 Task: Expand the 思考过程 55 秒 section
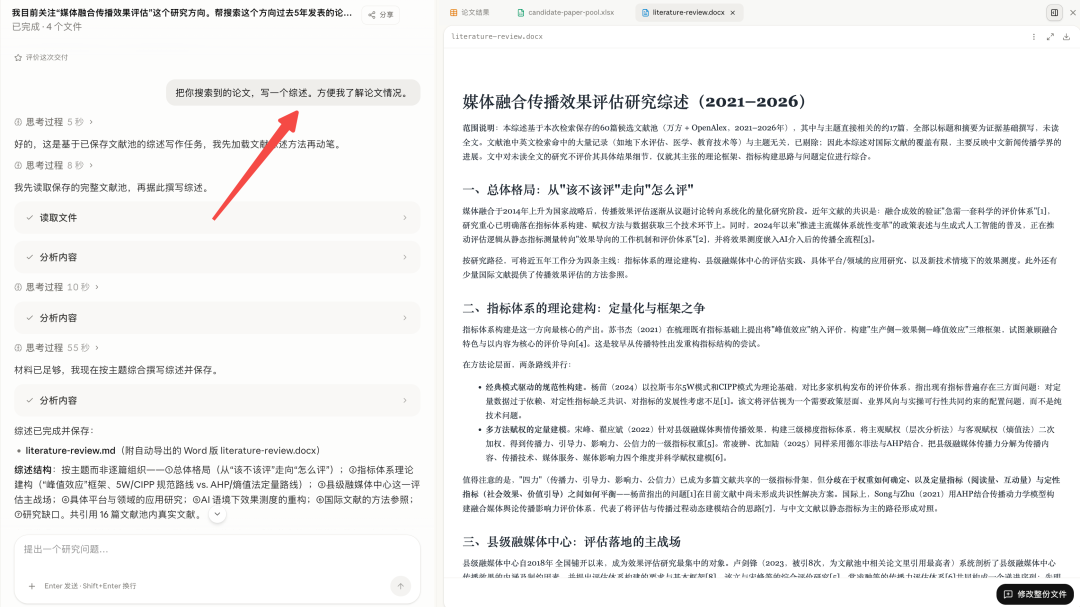click(x=56, y=347)
